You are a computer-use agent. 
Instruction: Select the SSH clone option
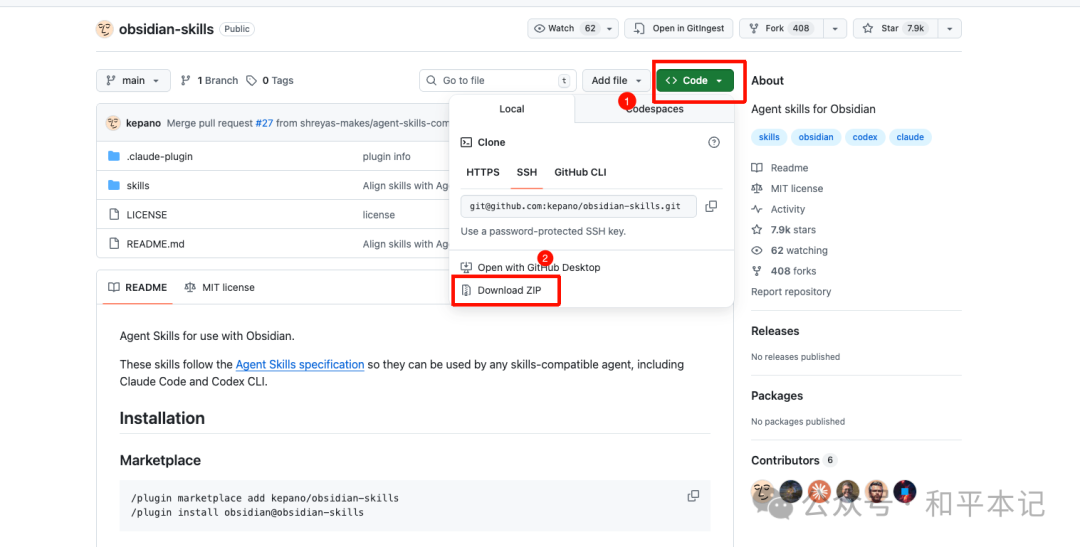coord(527,172)
